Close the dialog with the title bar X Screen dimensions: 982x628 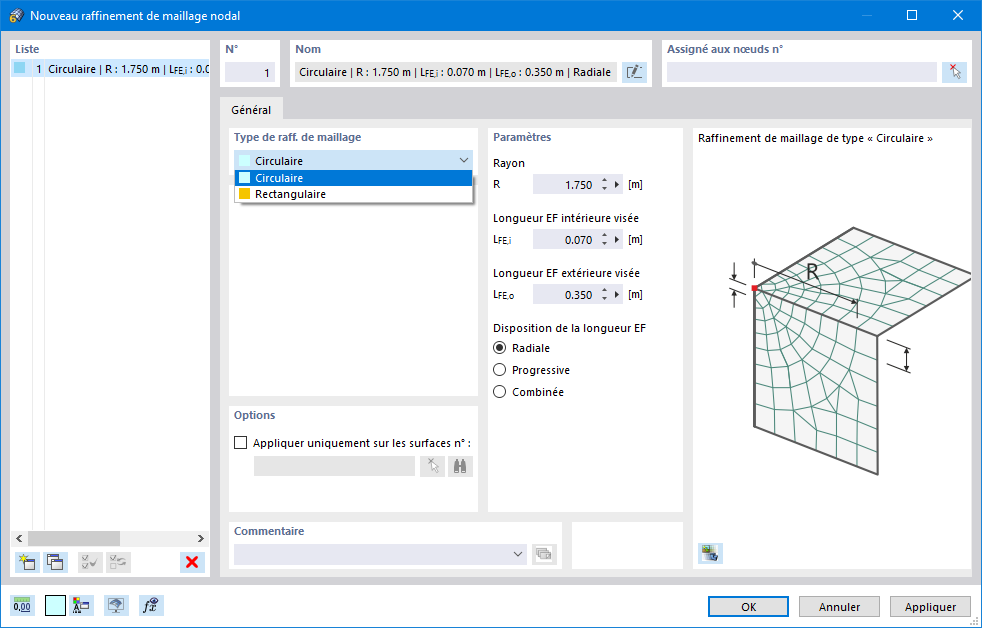tap(958, 15)
